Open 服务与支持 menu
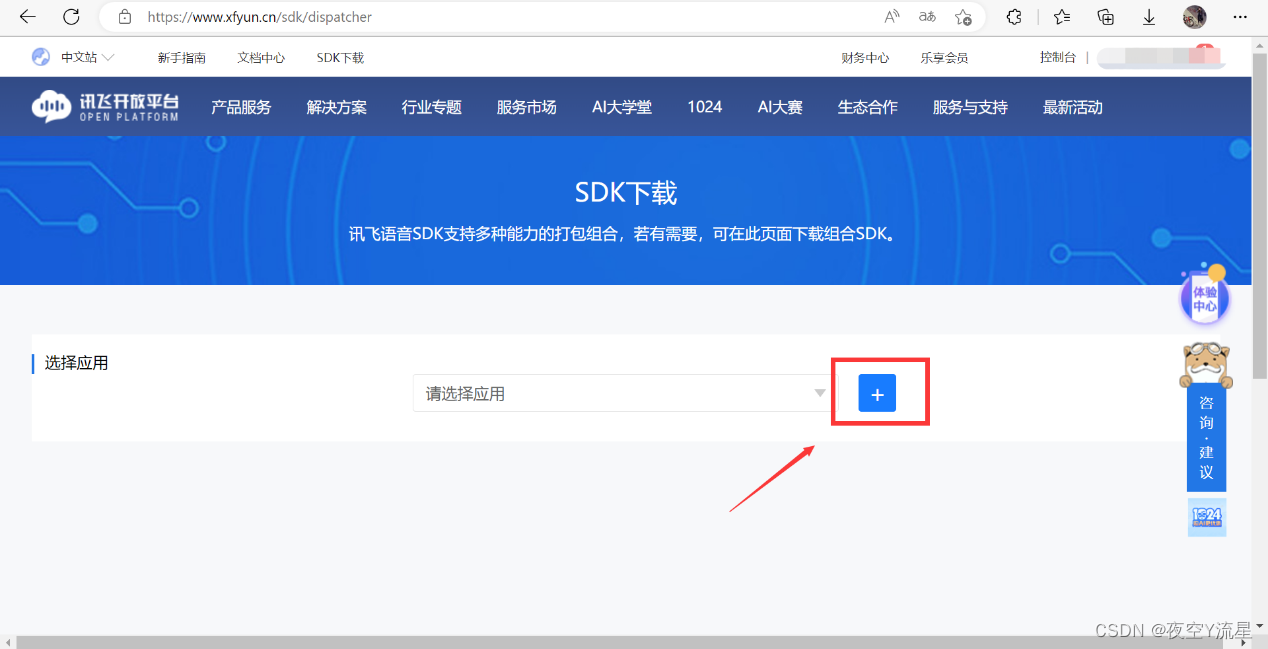Screen dimensions: 1268x649 pos(970,107)
